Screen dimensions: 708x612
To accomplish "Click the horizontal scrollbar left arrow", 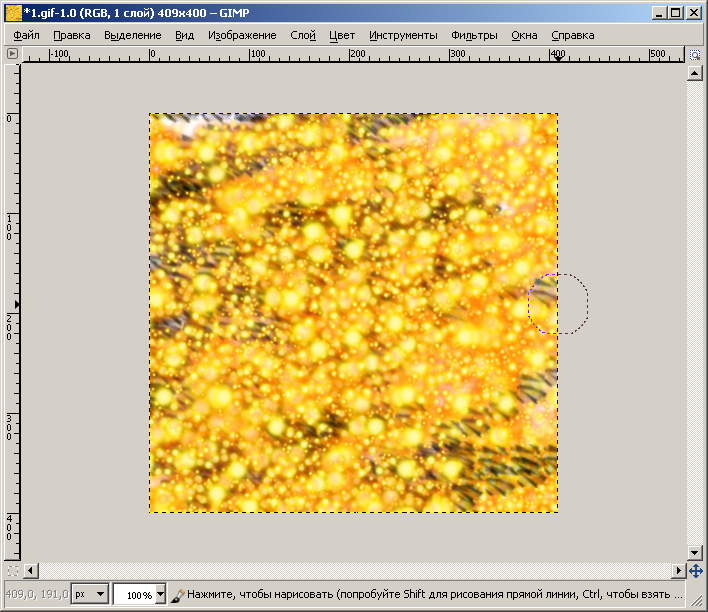I will point(30,571).
